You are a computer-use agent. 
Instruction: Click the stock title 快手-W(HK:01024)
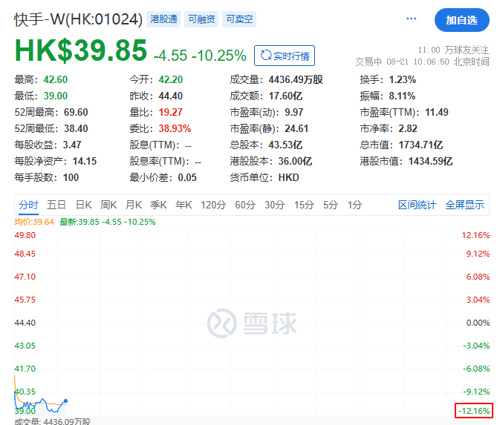tap(78, 19)
